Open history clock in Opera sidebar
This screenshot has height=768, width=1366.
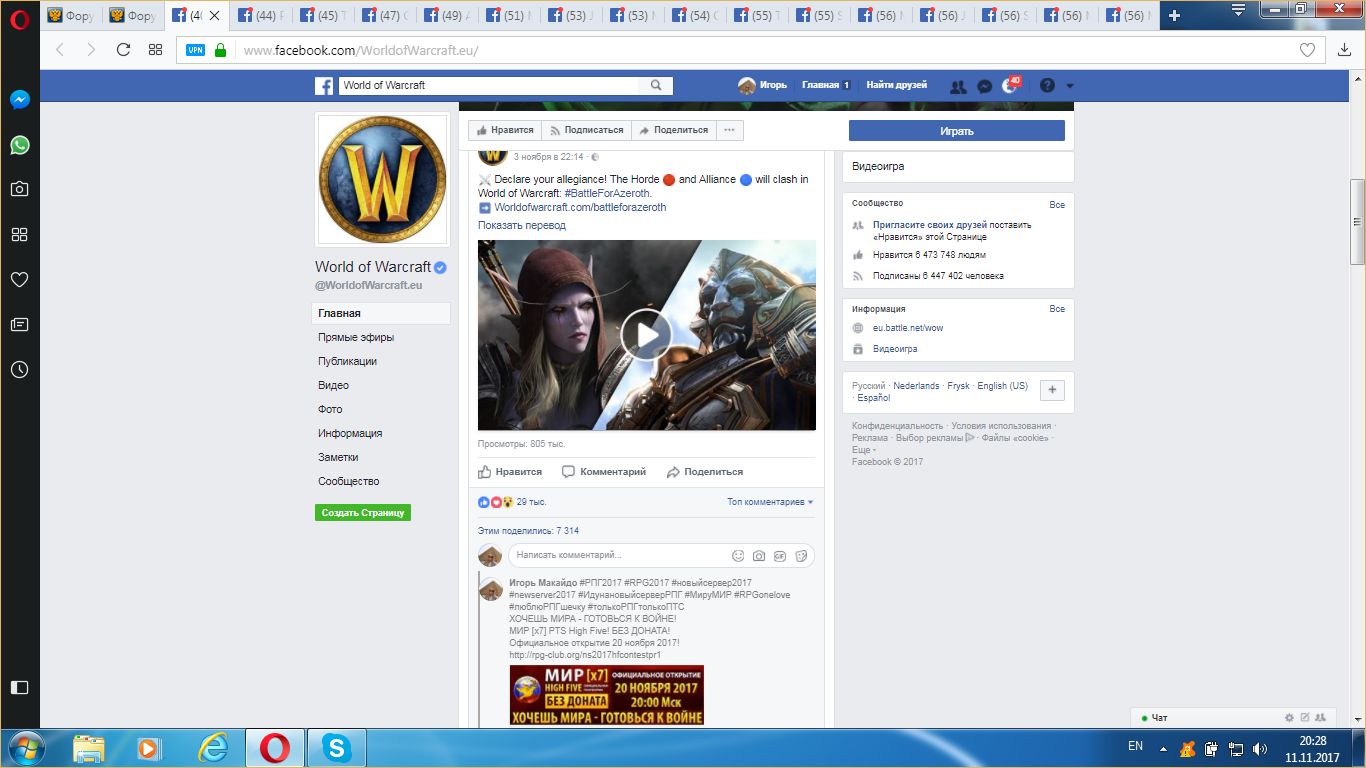click(x=19, y=370)
